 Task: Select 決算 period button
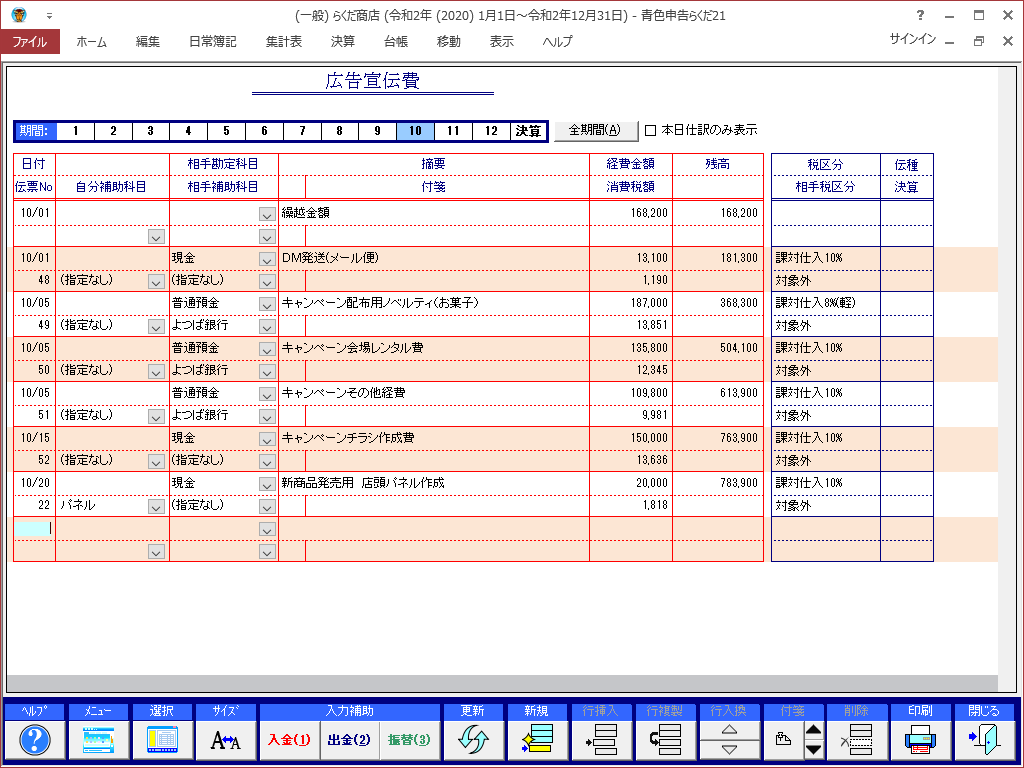(x=528, y=131)
